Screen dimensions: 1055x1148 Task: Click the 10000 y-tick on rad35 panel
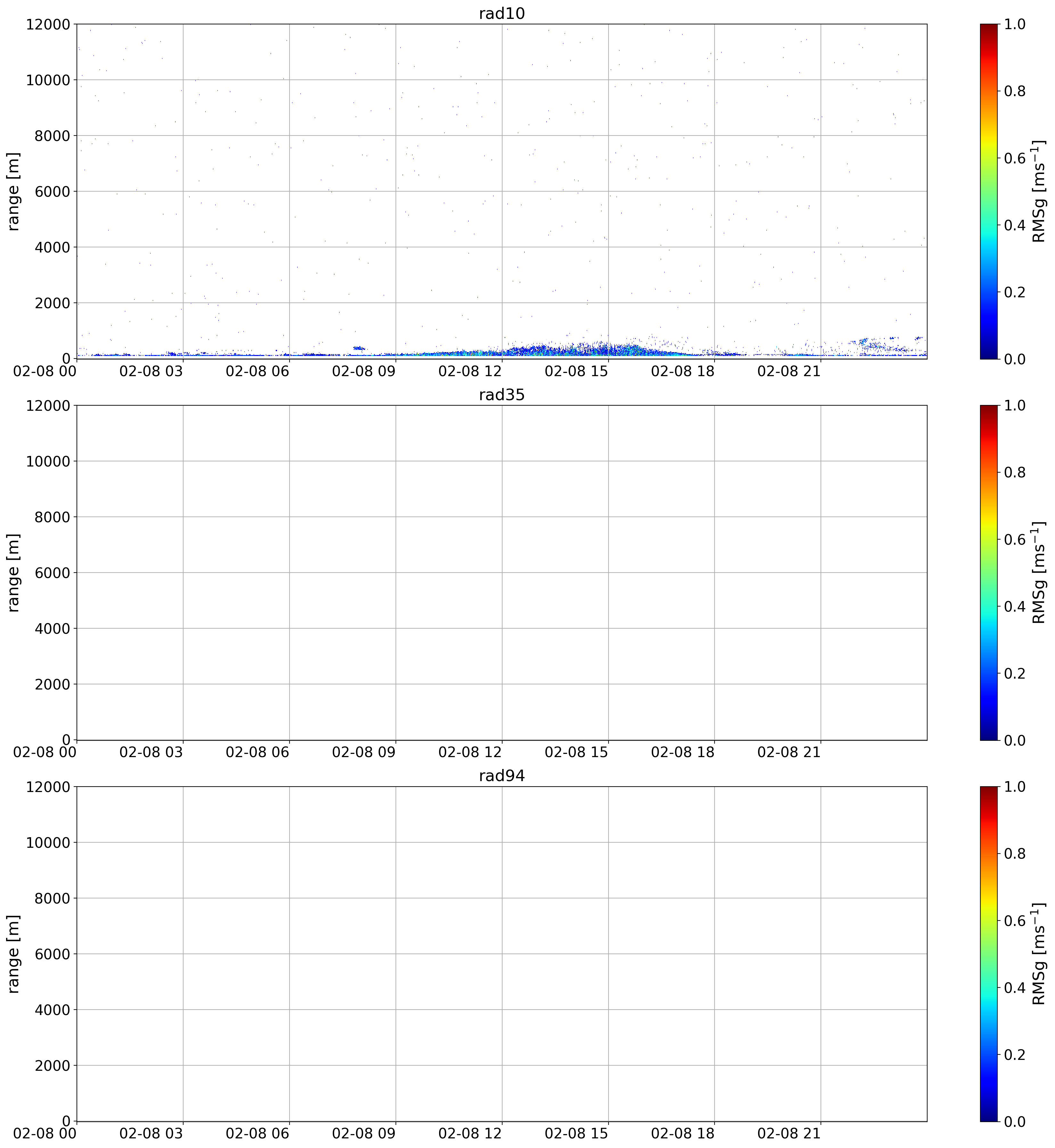click(x=48, y=461)
